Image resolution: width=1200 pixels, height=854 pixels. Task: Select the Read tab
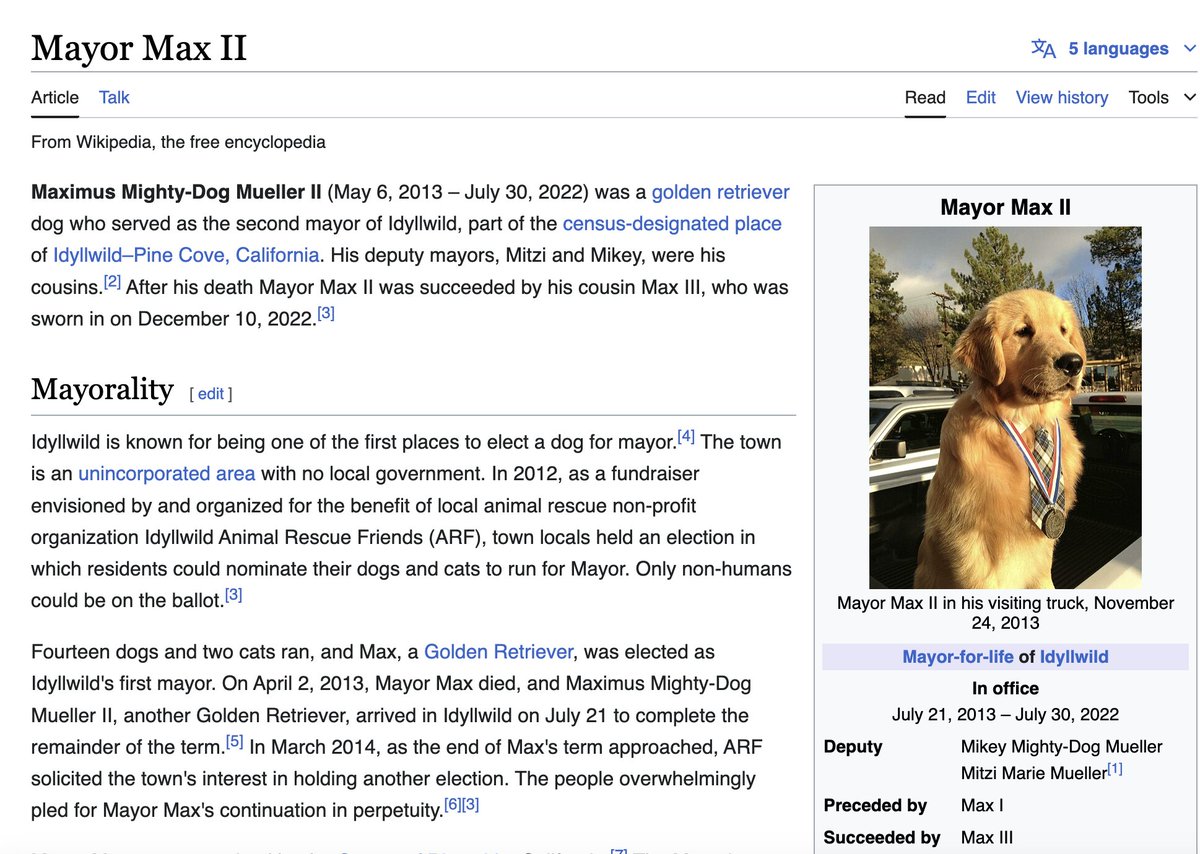click(x=925, y=97)
